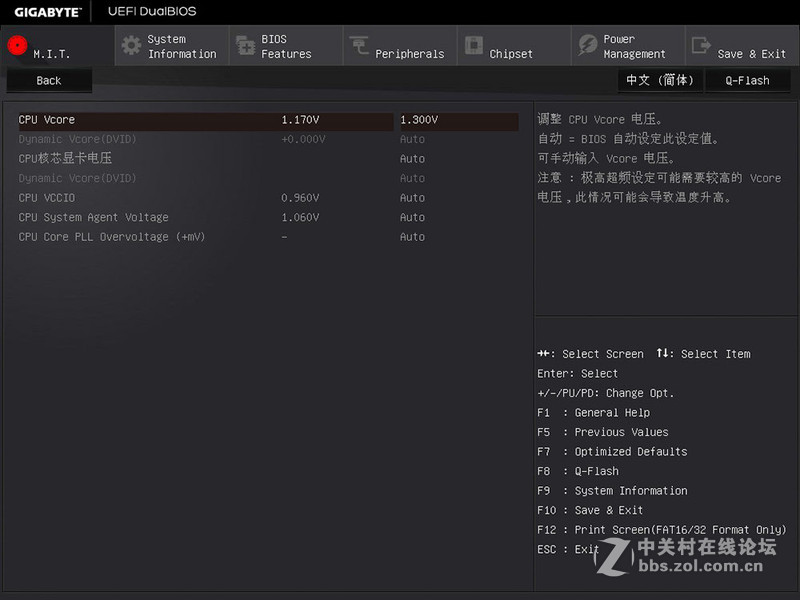This screenshot has height=600, width=800.
Task: Open Auto option for CPU VCCIO
Action: point(412,198)
